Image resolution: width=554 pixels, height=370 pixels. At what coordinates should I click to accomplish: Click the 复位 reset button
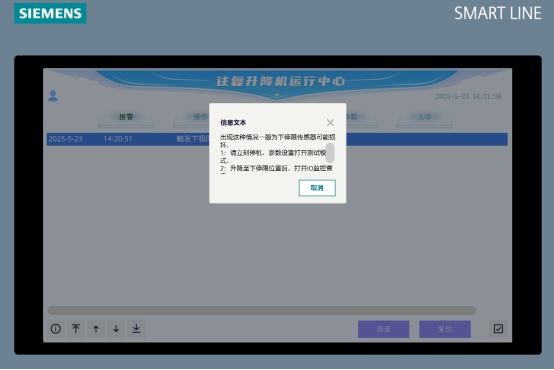445,329
